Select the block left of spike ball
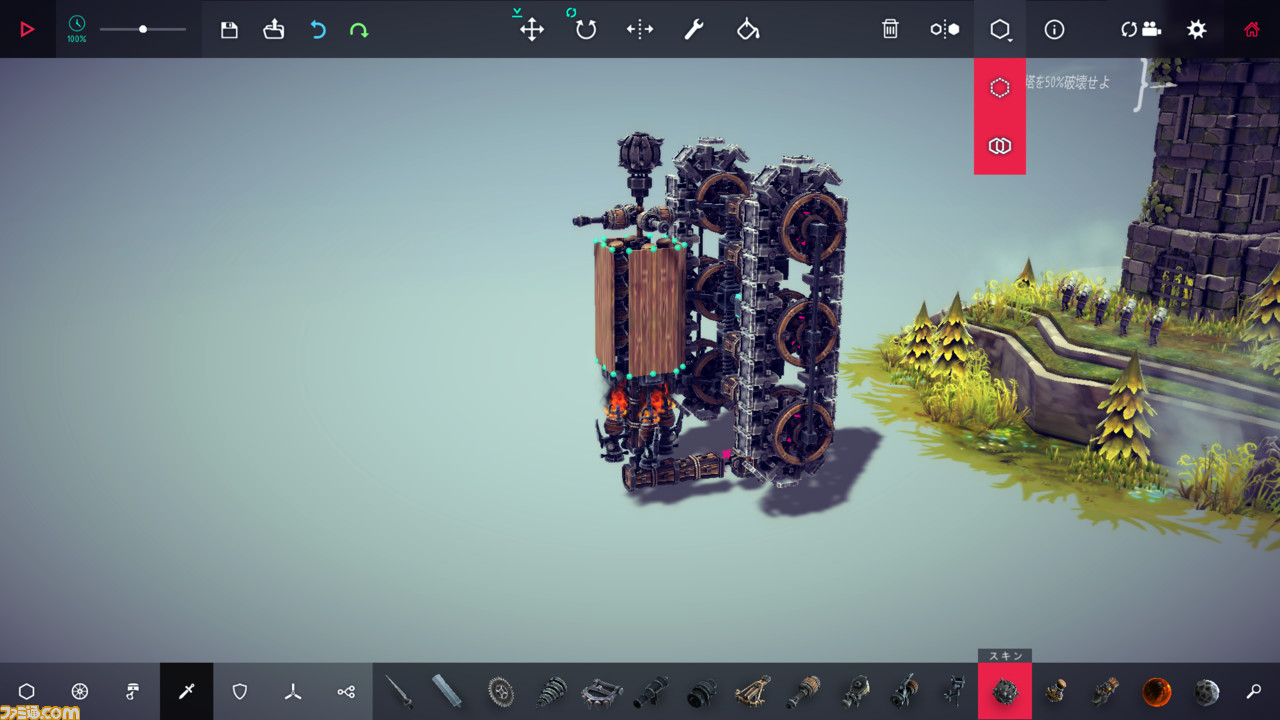1280x720 pixels. click(x=954, y=691)
